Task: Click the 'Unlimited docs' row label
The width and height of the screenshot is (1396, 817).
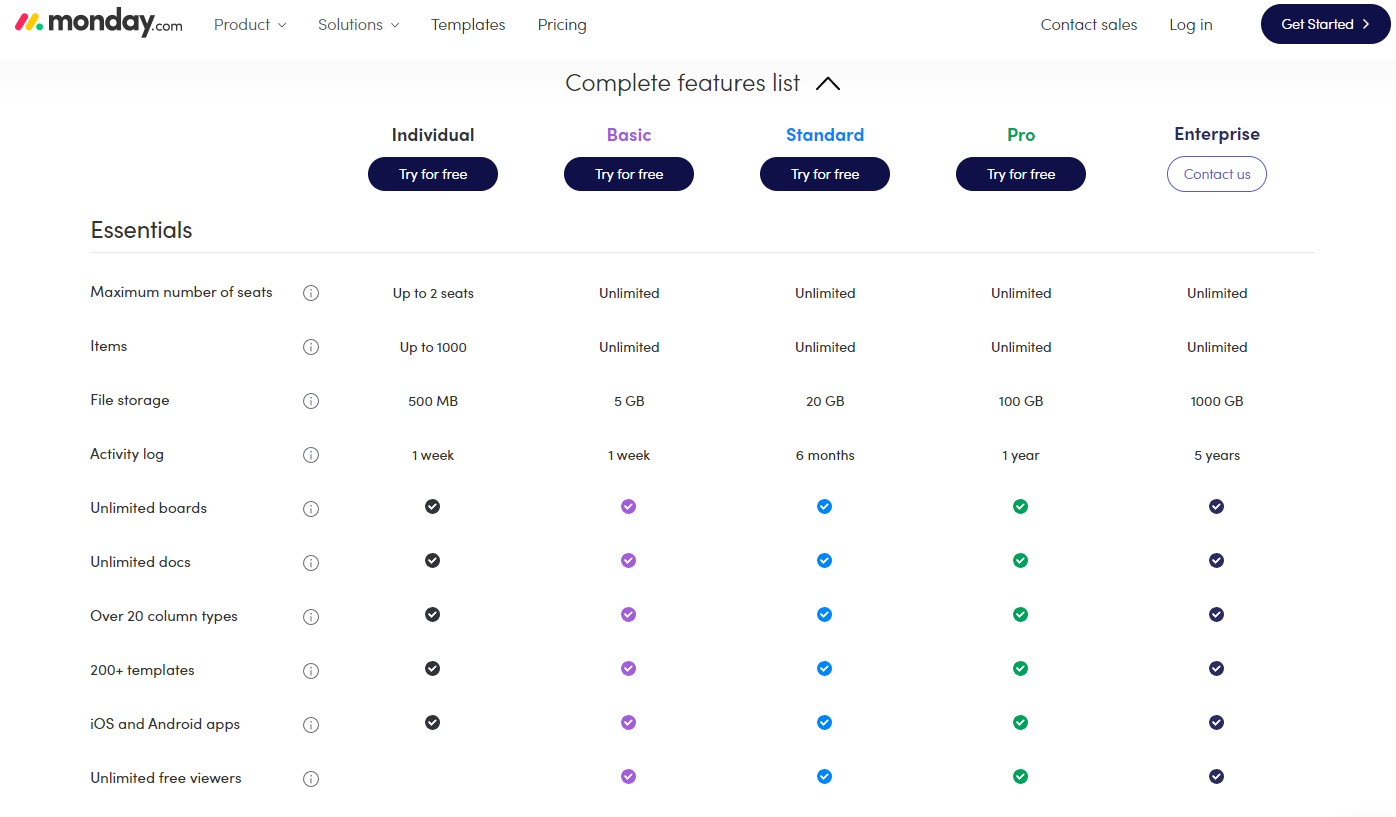Action: pyautogui.click(x=140, y=562)
